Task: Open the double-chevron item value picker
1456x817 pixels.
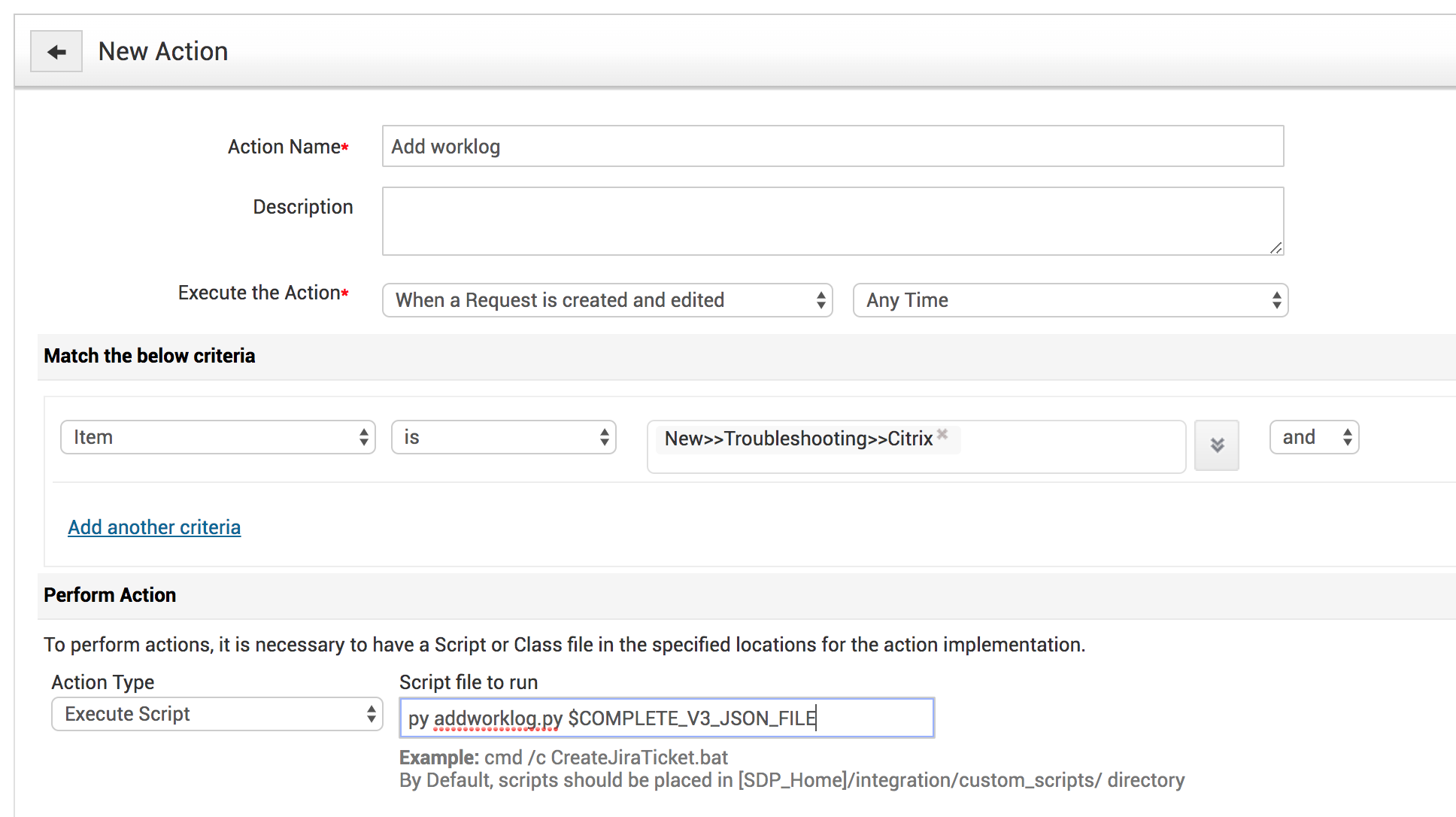Action: pos(1216,445)
